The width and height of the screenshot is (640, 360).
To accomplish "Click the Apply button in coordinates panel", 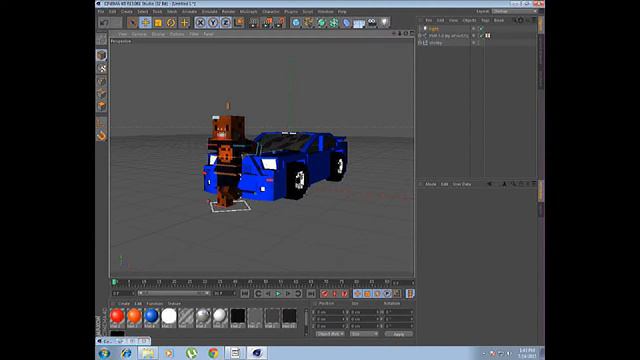I will pyautogui.click(x=398, y=334).
